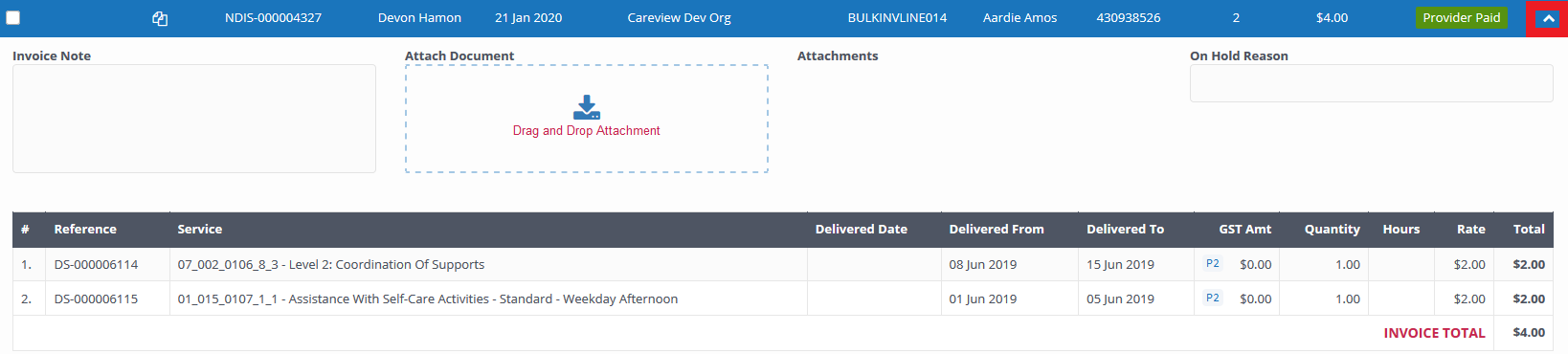This screenshot has width=1568, height=354.
Task: Click the Total column header
Action: (1529, 230)
